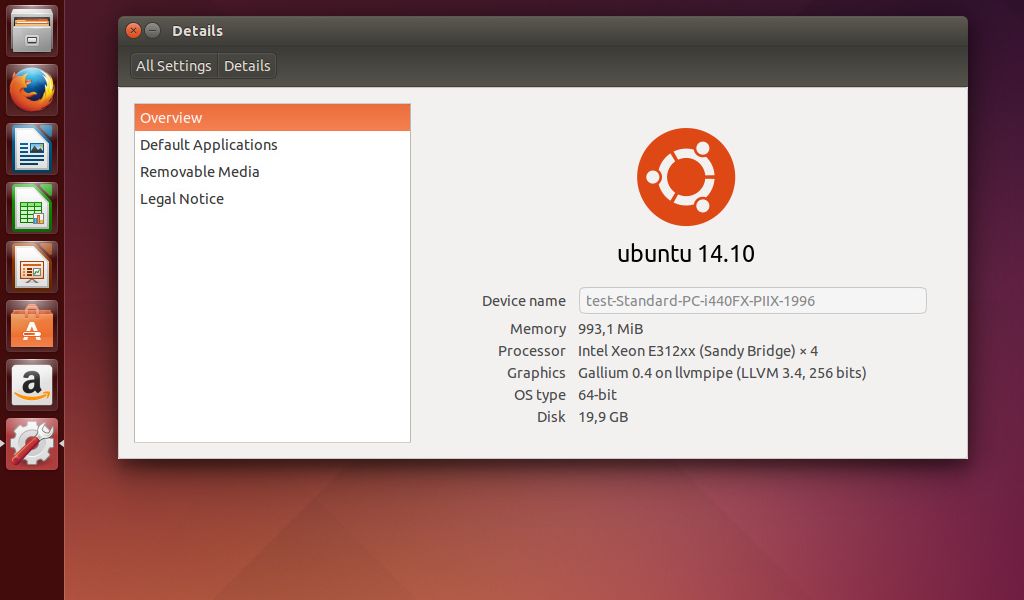Click the ubuntu 14.10 version label
The width and height of the screenshot is (1024, 600).
pos(686,253)
